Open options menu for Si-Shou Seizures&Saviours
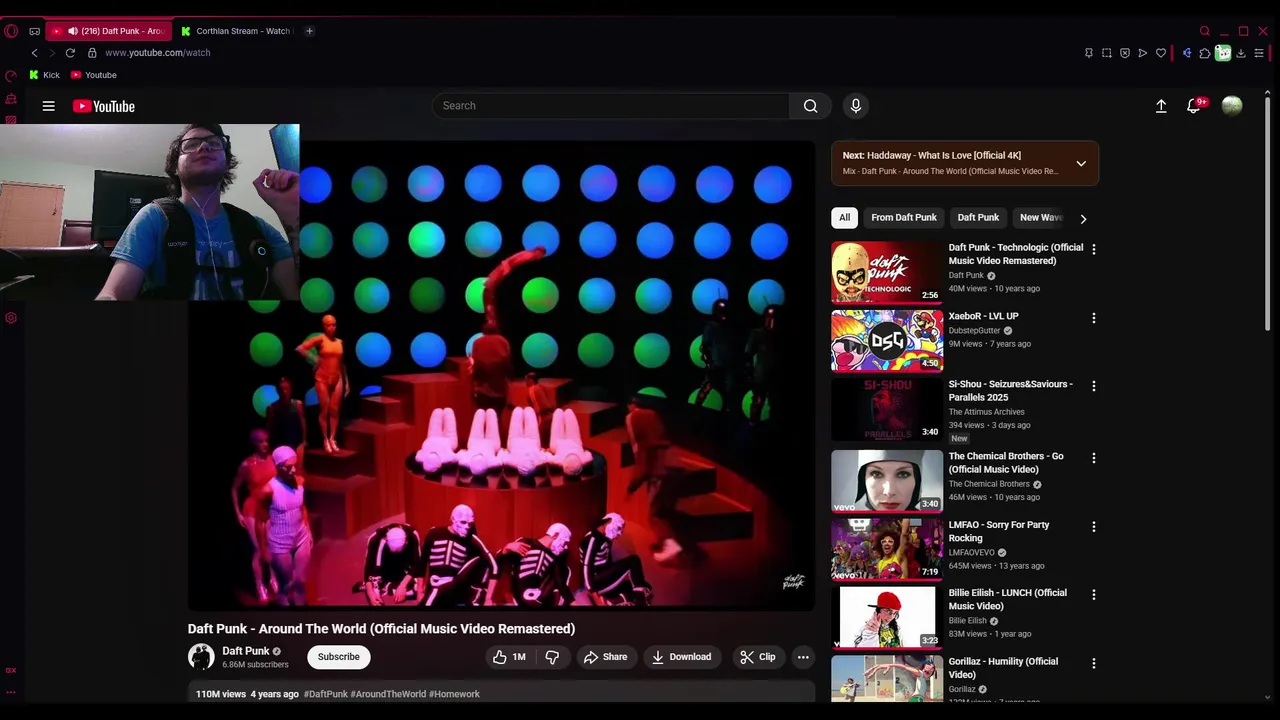 coord(1093,386)
